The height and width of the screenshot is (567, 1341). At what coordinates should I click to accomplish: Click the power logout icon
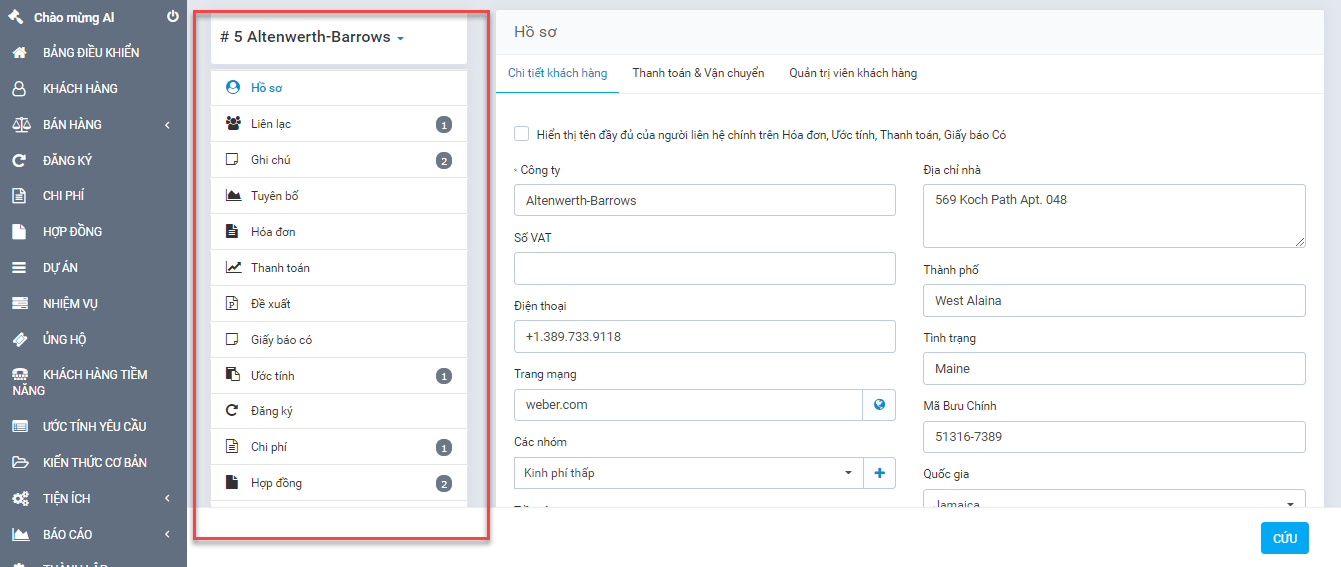(173, 17)
